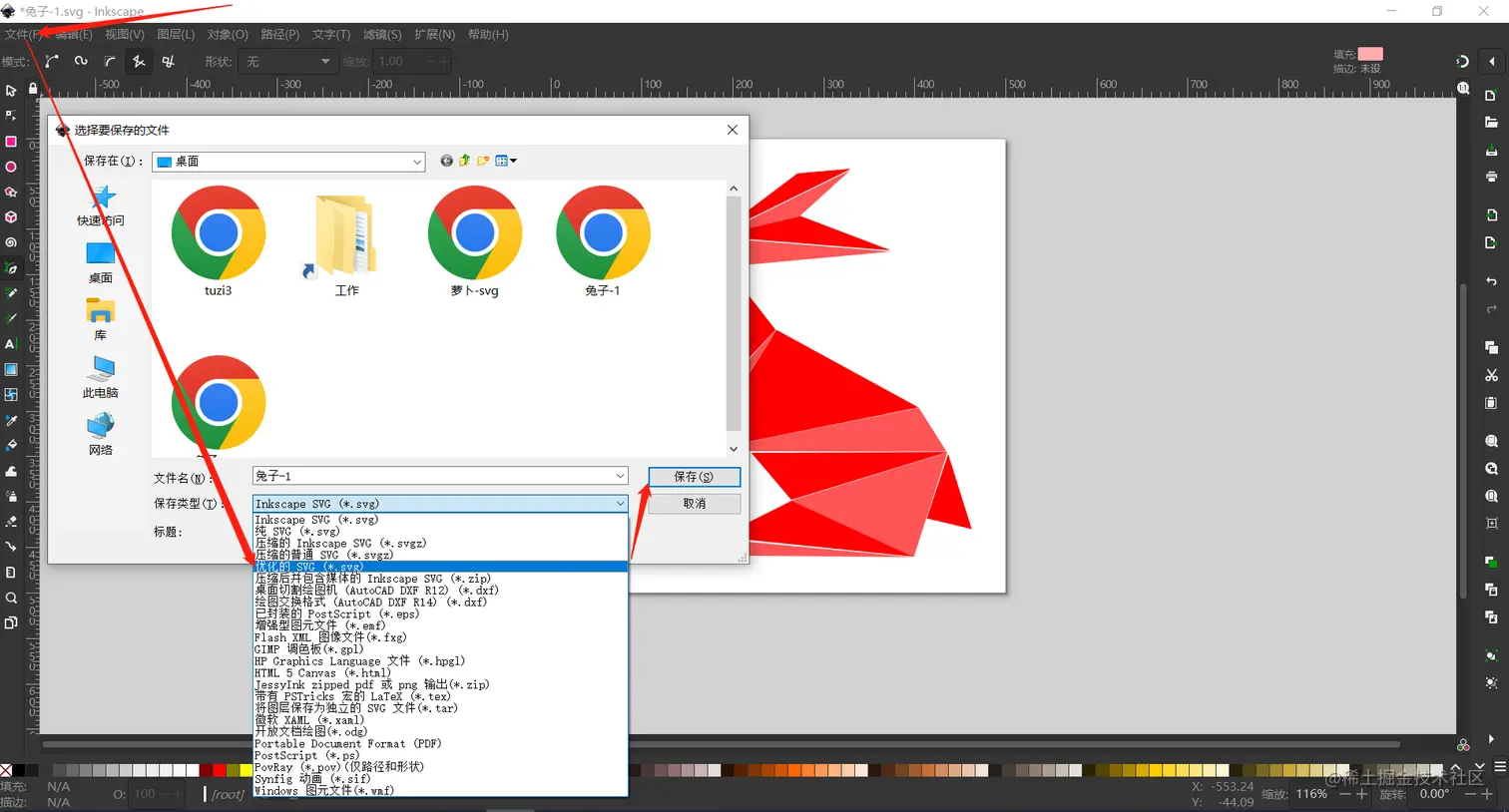Choose 纯 SVG (*.svg) option
Screen dimensions: 1509x812
(440, 532)
